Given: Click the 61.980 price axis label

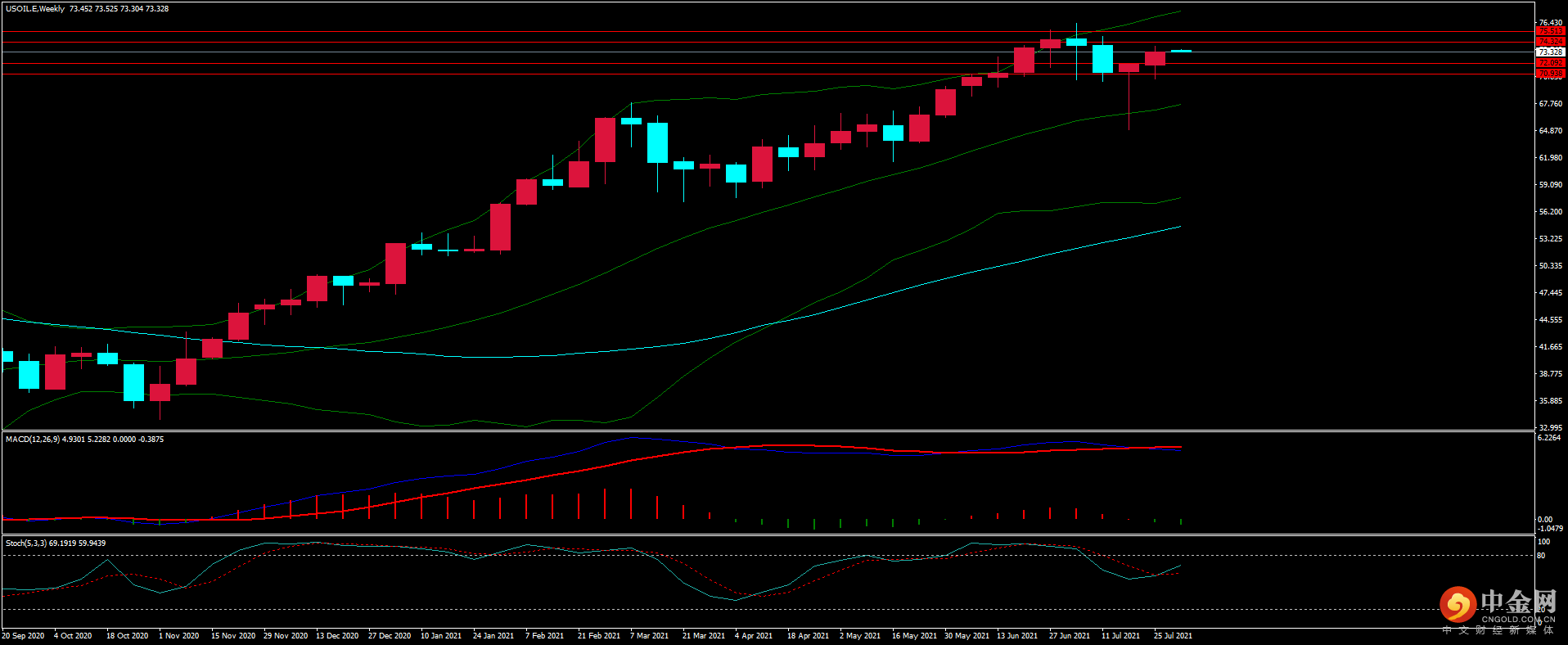Looking at the screenshot, I should 1550,158.
